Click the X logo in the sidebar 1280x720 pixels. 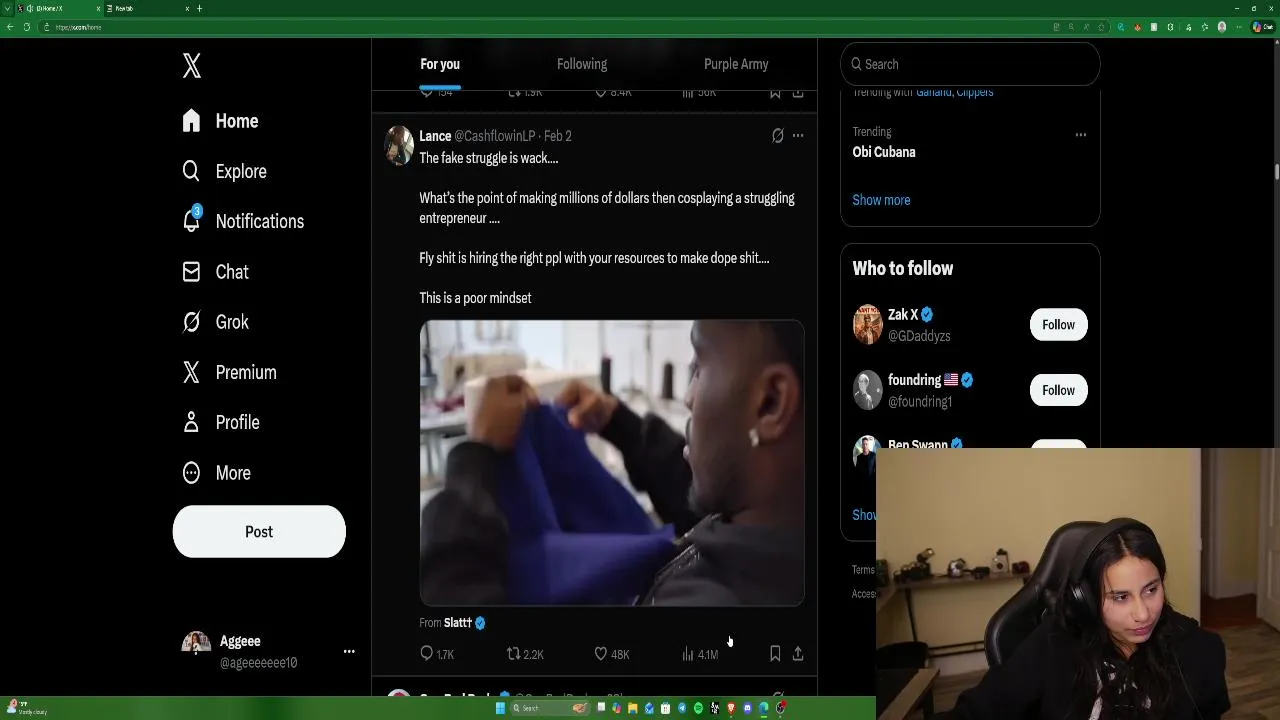192,66
